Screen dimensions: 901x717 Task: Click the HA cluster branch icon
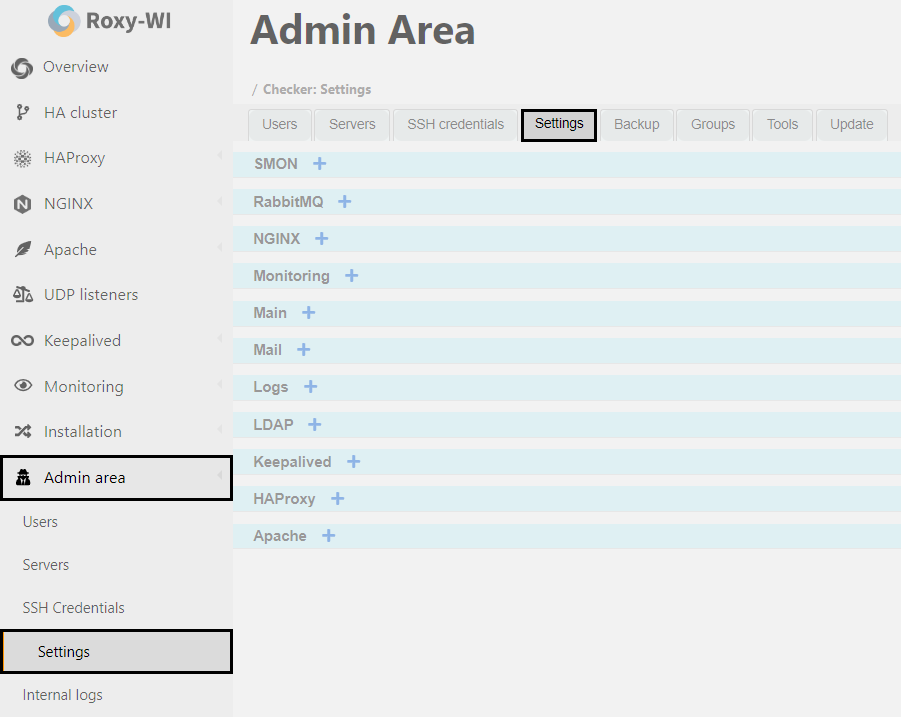coord(22,112)
